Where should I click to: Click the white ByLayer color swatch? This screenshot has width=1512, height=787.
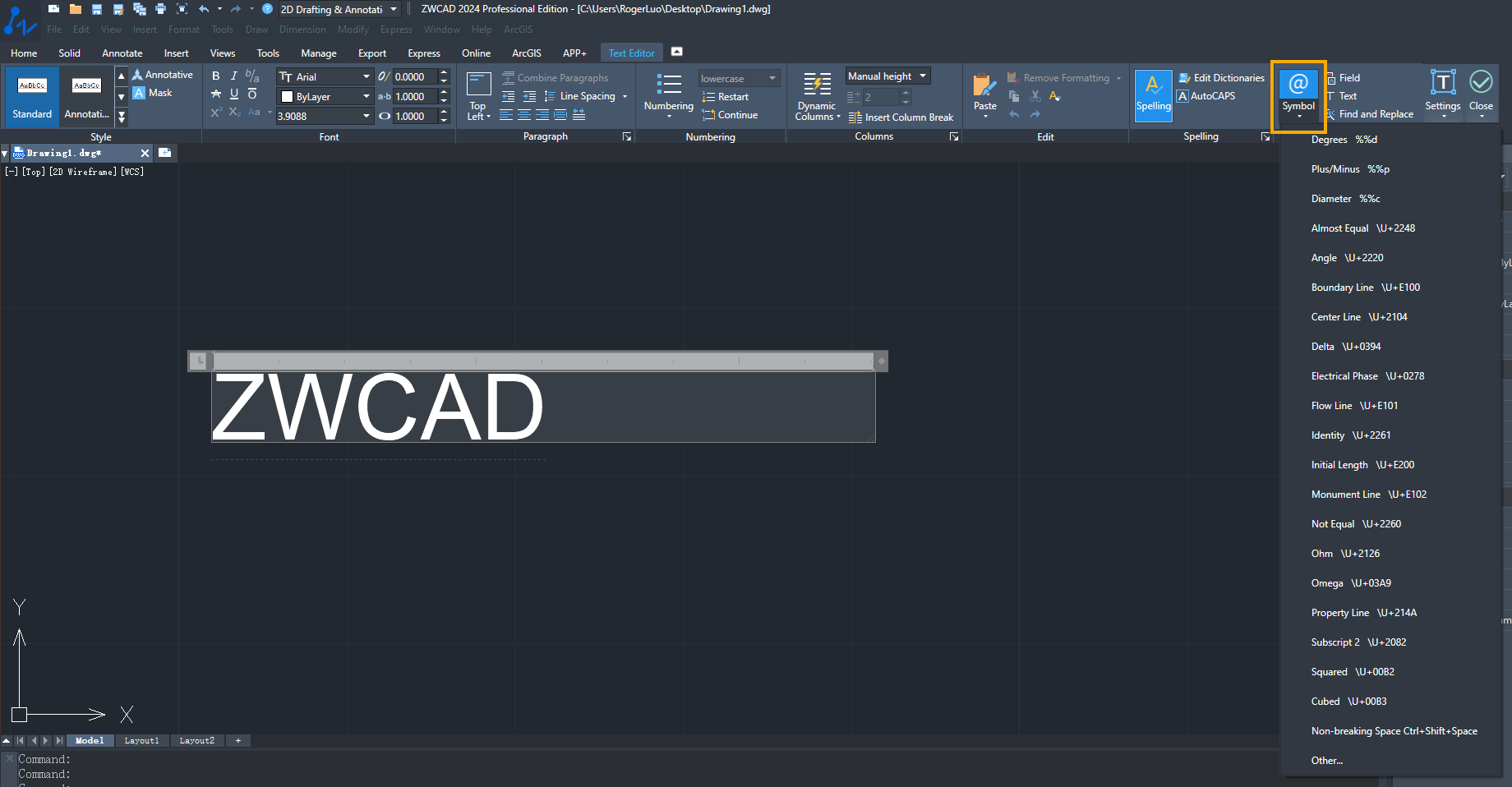287,96
